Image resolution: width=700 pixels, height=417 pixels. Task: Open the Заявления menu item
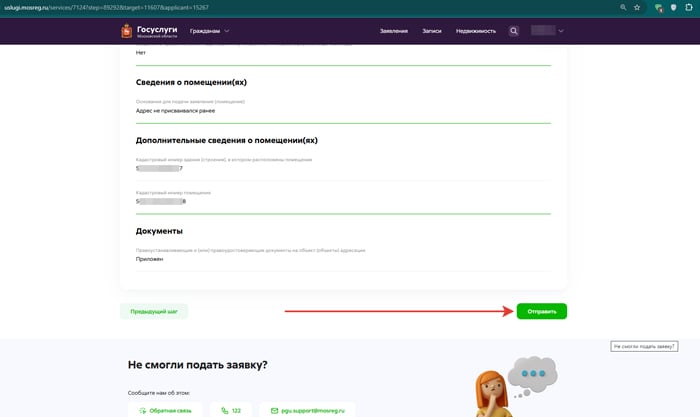394,31
